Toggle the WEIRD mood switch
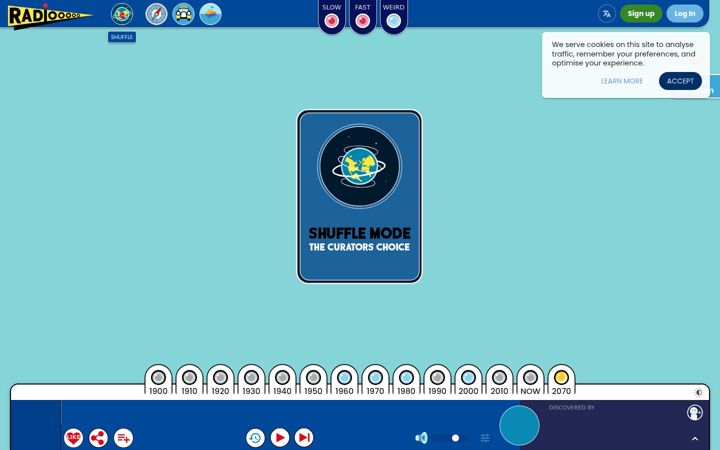 [x=394, y=21]
